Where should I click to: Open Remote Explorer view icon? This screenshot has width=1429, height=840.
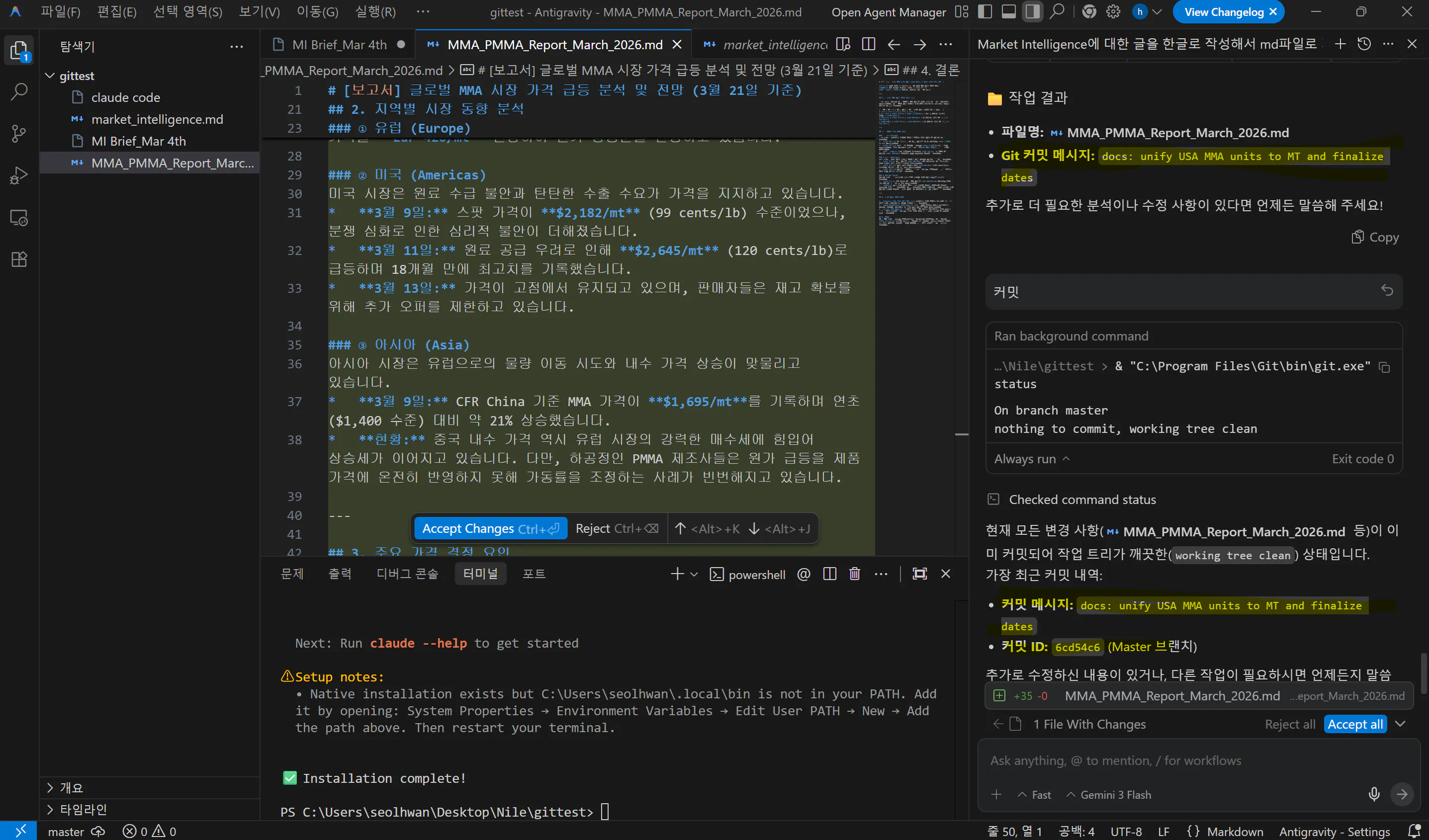point(19,218)
